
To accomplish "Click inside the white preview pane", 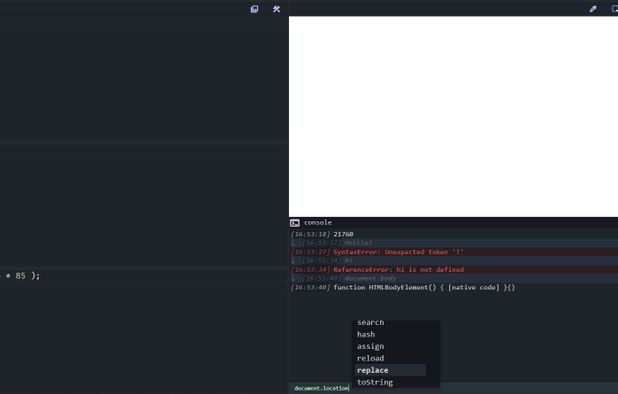I will [453, 116].
